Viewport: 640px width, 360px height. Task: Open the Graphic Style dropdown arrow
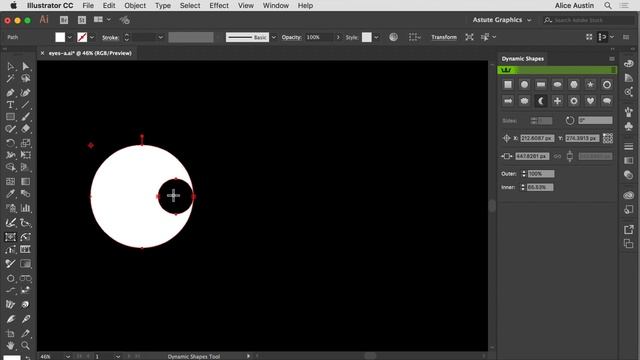[376, 37]
